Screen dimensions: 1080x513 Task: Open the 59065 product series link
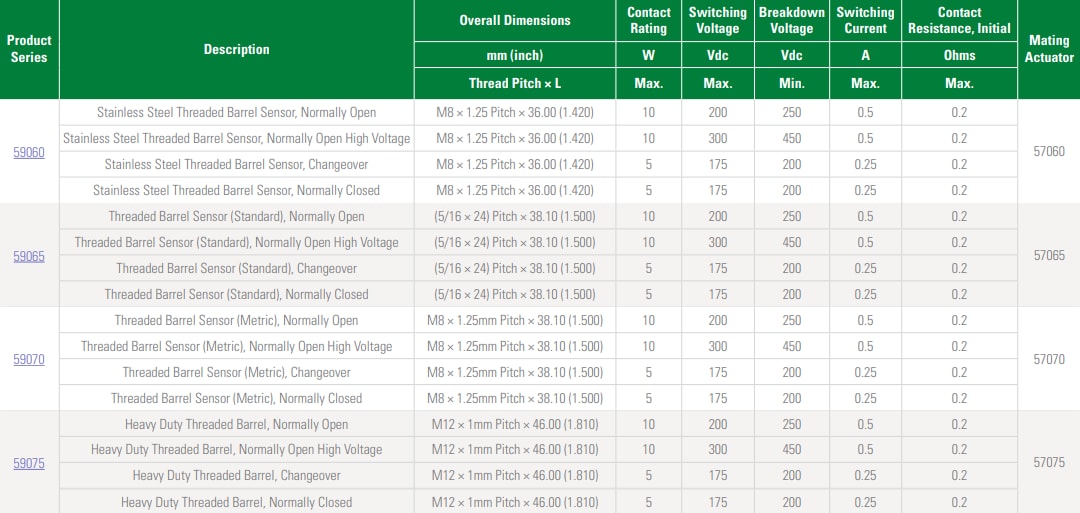pyautogui.click(x=29, y=256)
